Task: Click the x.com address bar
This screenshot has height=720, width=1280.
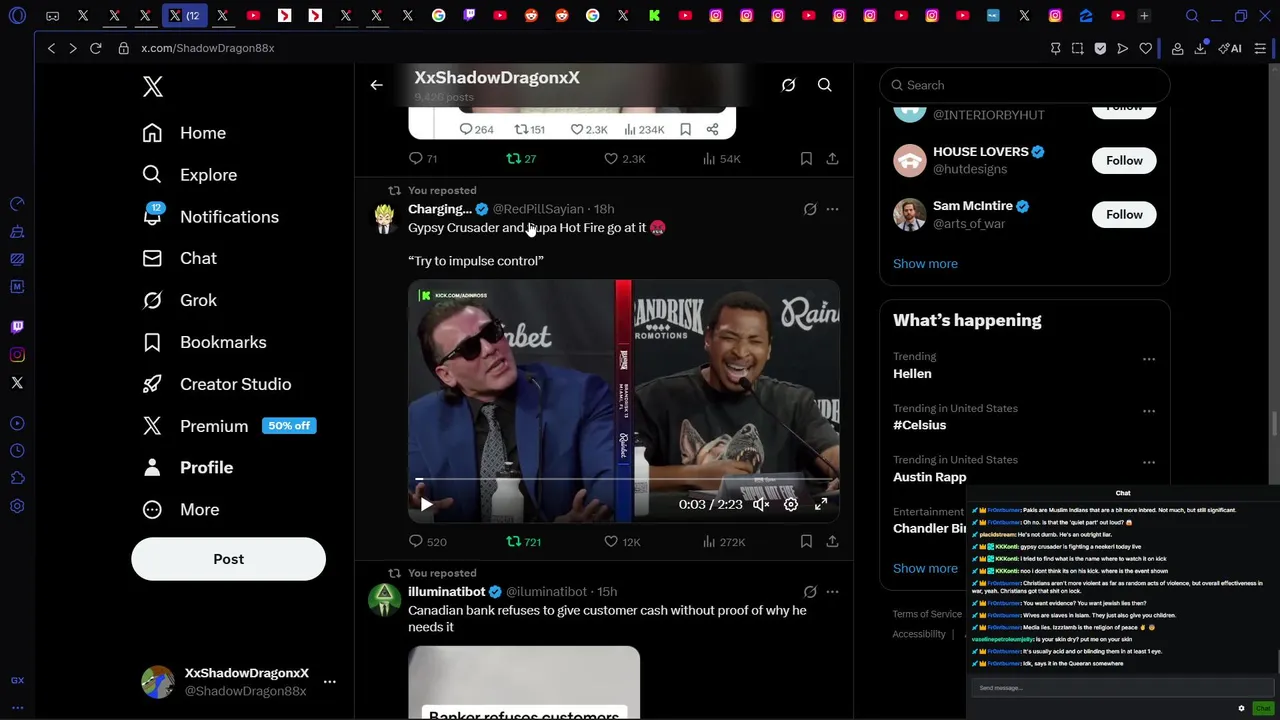Action: pos(207,48)
